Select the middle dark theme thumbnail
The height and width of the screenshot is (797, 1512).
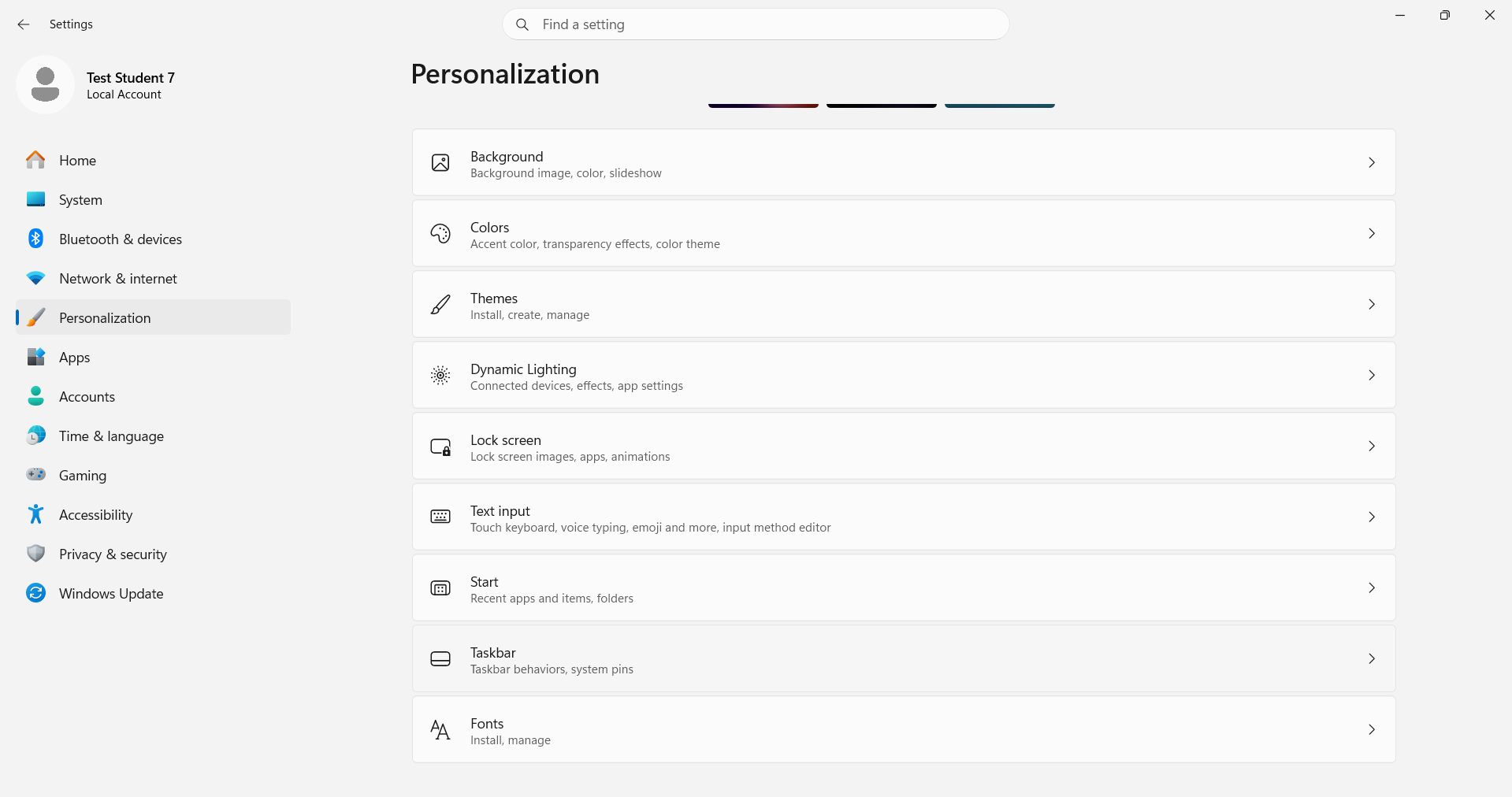882,105
